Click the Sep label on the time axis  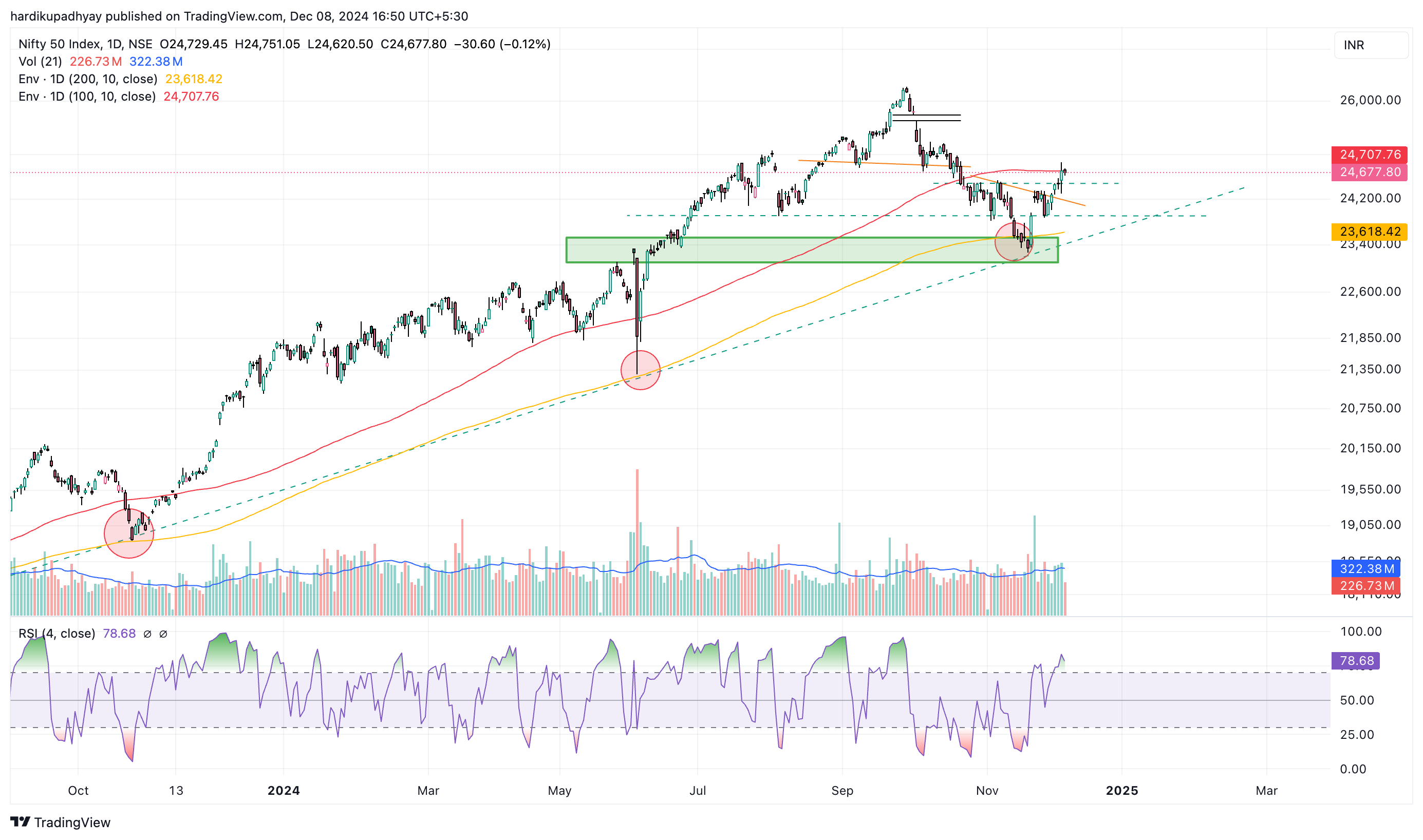point(842,791)
